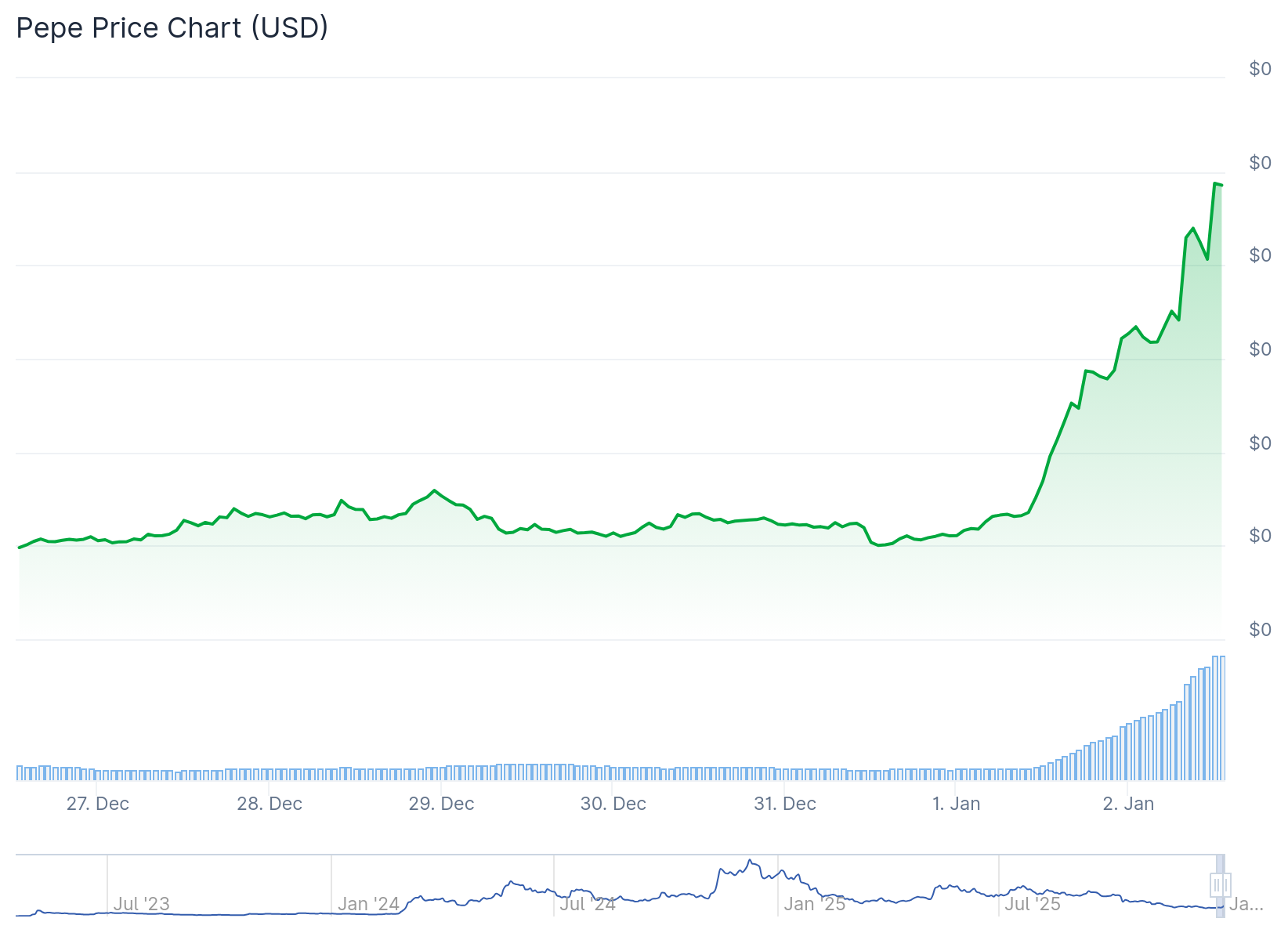This screenshot has height=940, width=1288.
Task: Click the 1. Jan date label
Action: (956, 804)
